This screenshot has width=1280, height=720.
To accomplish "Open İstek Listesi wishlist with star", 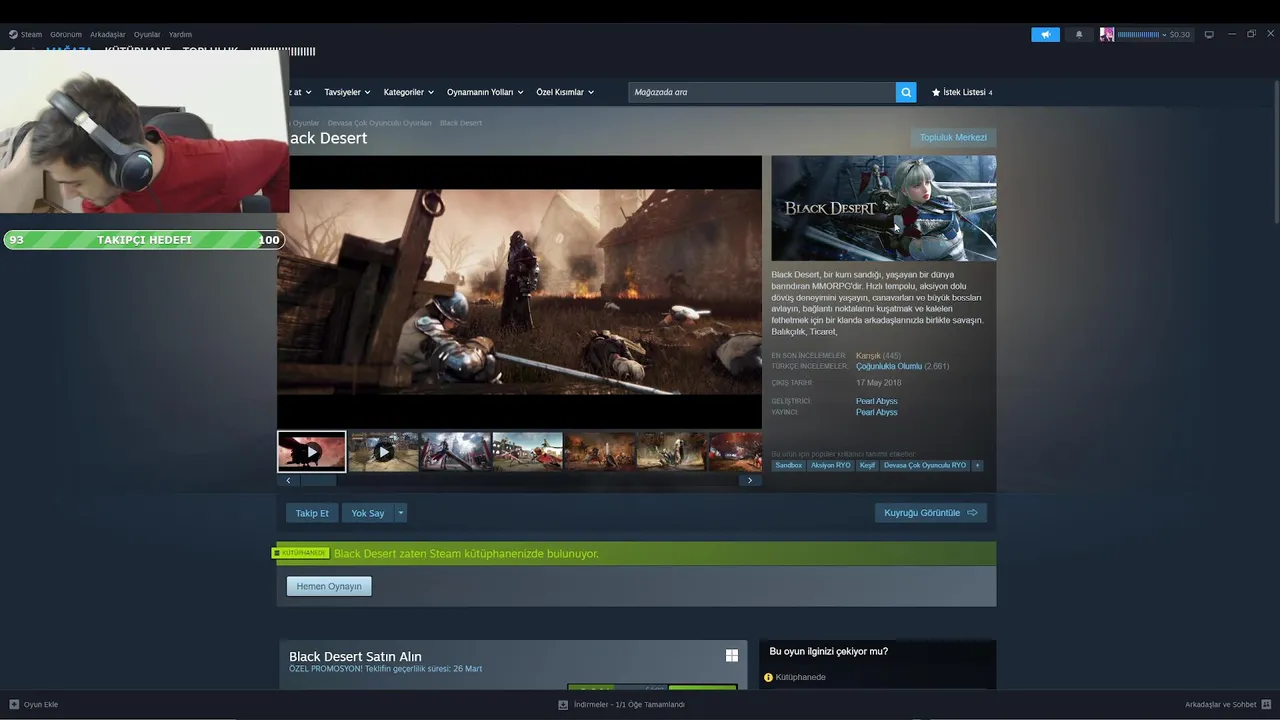I will pyautogui.click(x=962, y=92).
